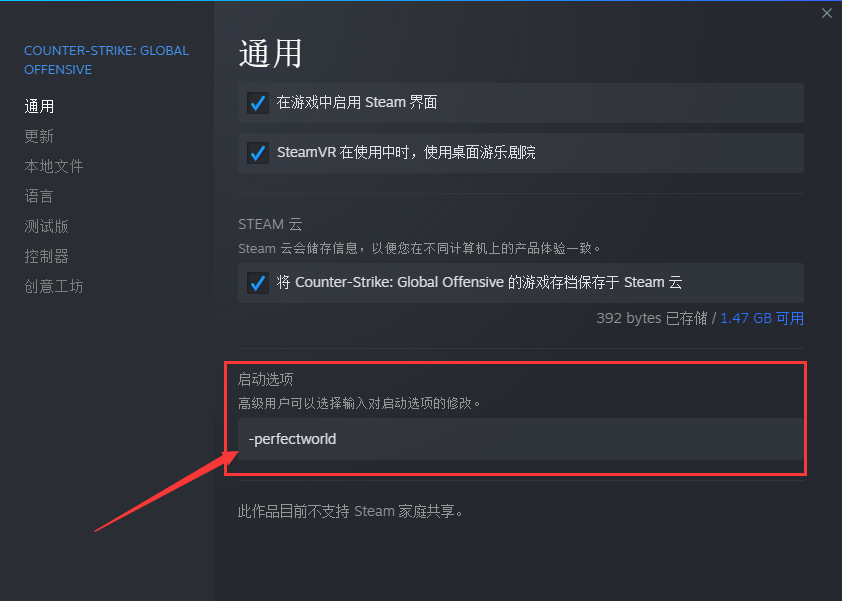Click the Counter-Strike: Global Offensive title
Screen dimensions: 842x601
click(x=107, y=60)
